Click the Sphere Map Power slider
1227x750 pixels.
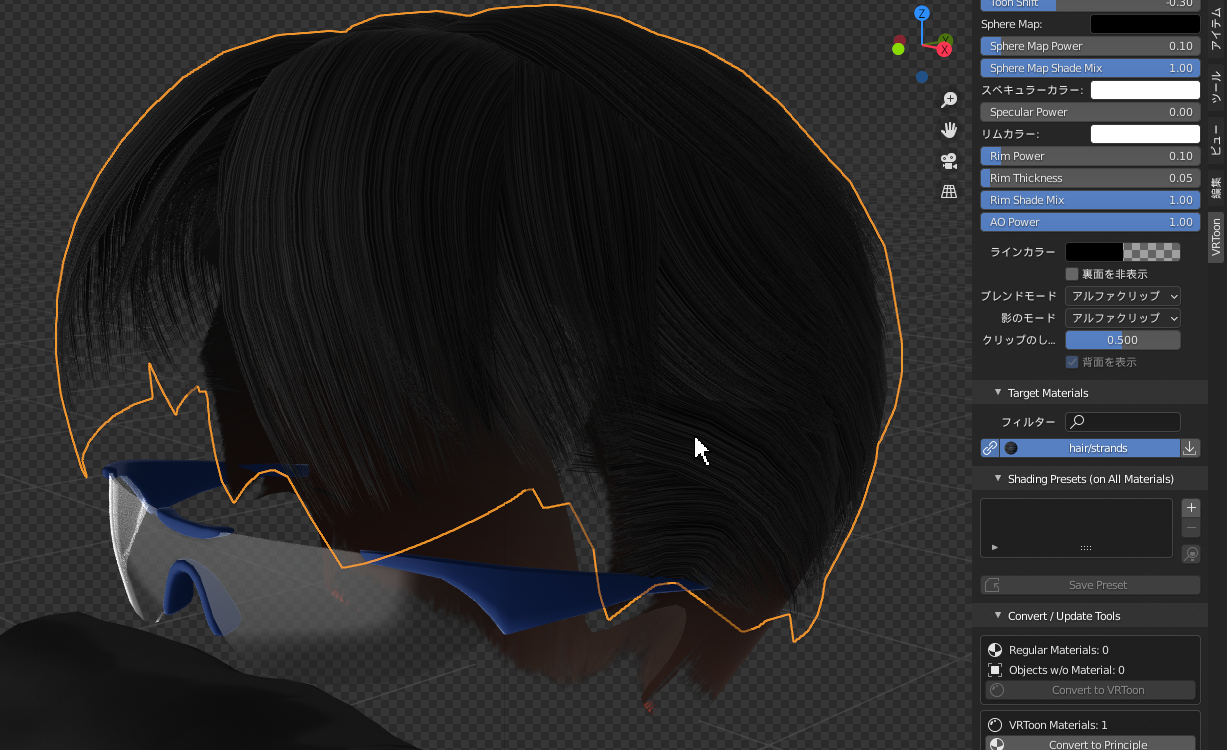(1090, 46)
